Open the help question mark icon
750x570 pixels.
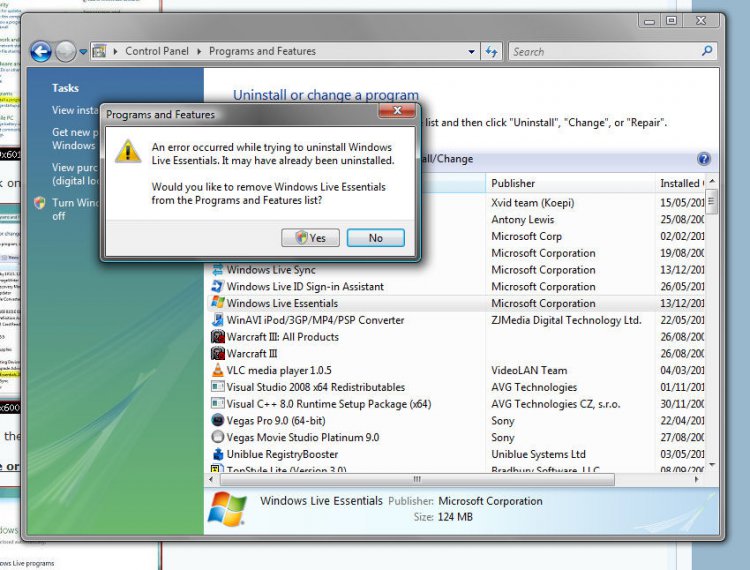pyautogui.click(x=704, y=159)
